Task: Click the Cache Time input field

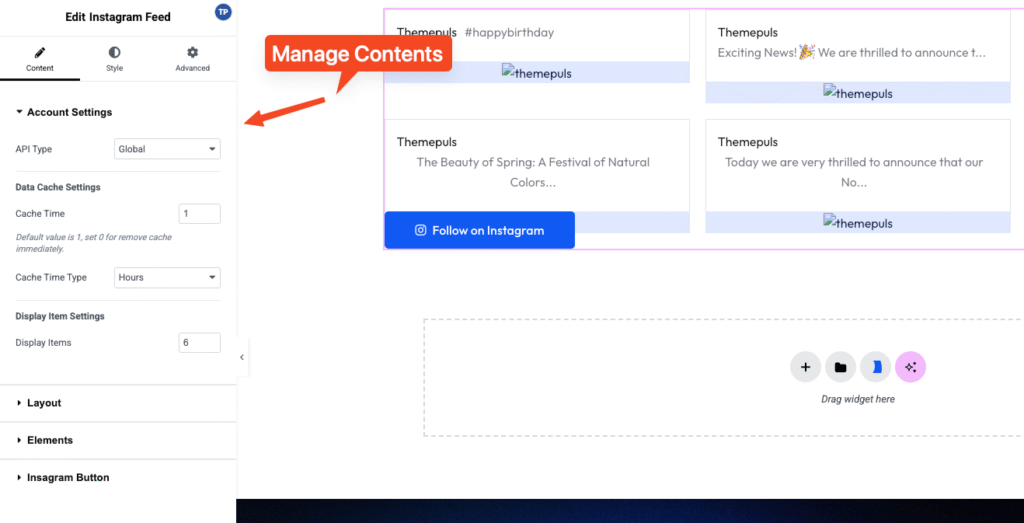Action: click(199, 214)
